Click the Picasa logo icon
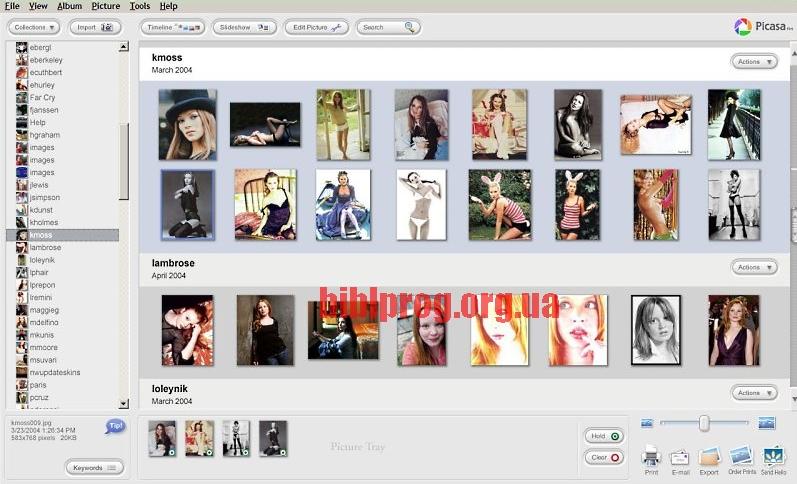797x484 pixels. (x=743, y=26)
